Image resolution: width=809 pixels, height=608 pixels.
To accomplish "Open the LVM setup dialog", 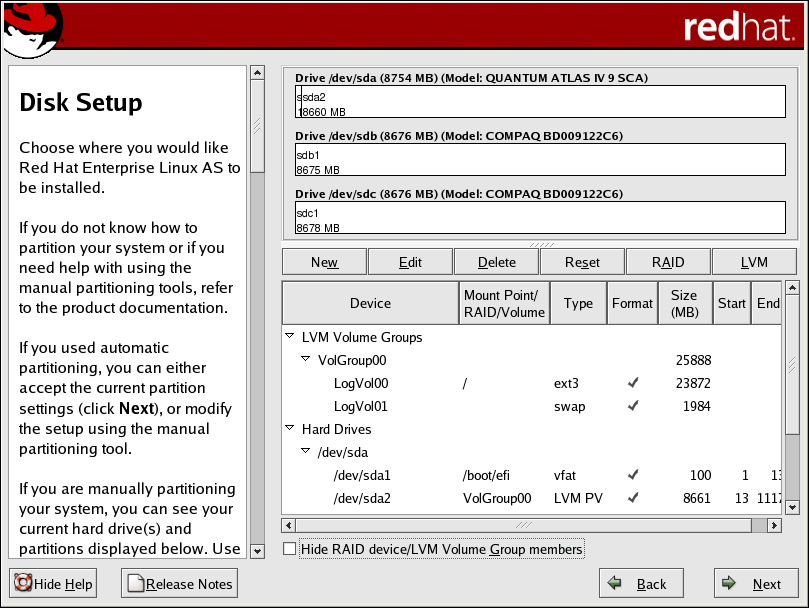I will [x=753, y=261].
